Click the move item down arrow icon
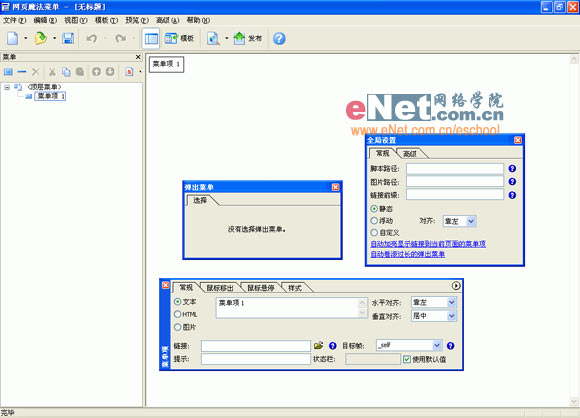The width and height of the screenshot is (580, 418). (x=110, y=71)
